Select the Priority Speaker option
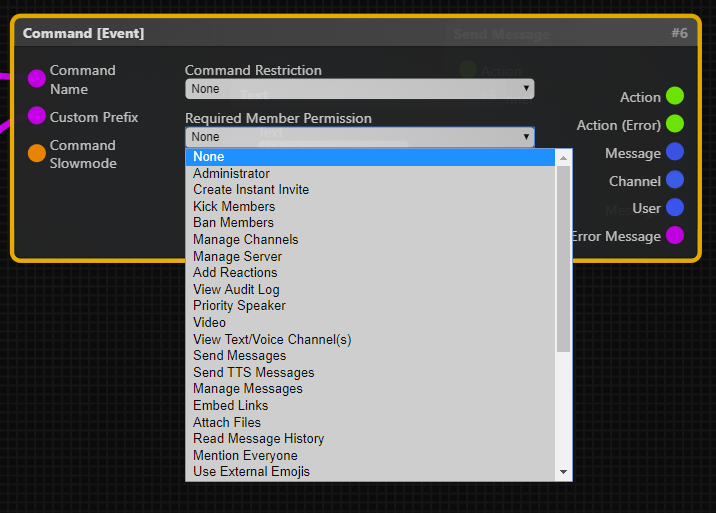 (x=370, y=306)
